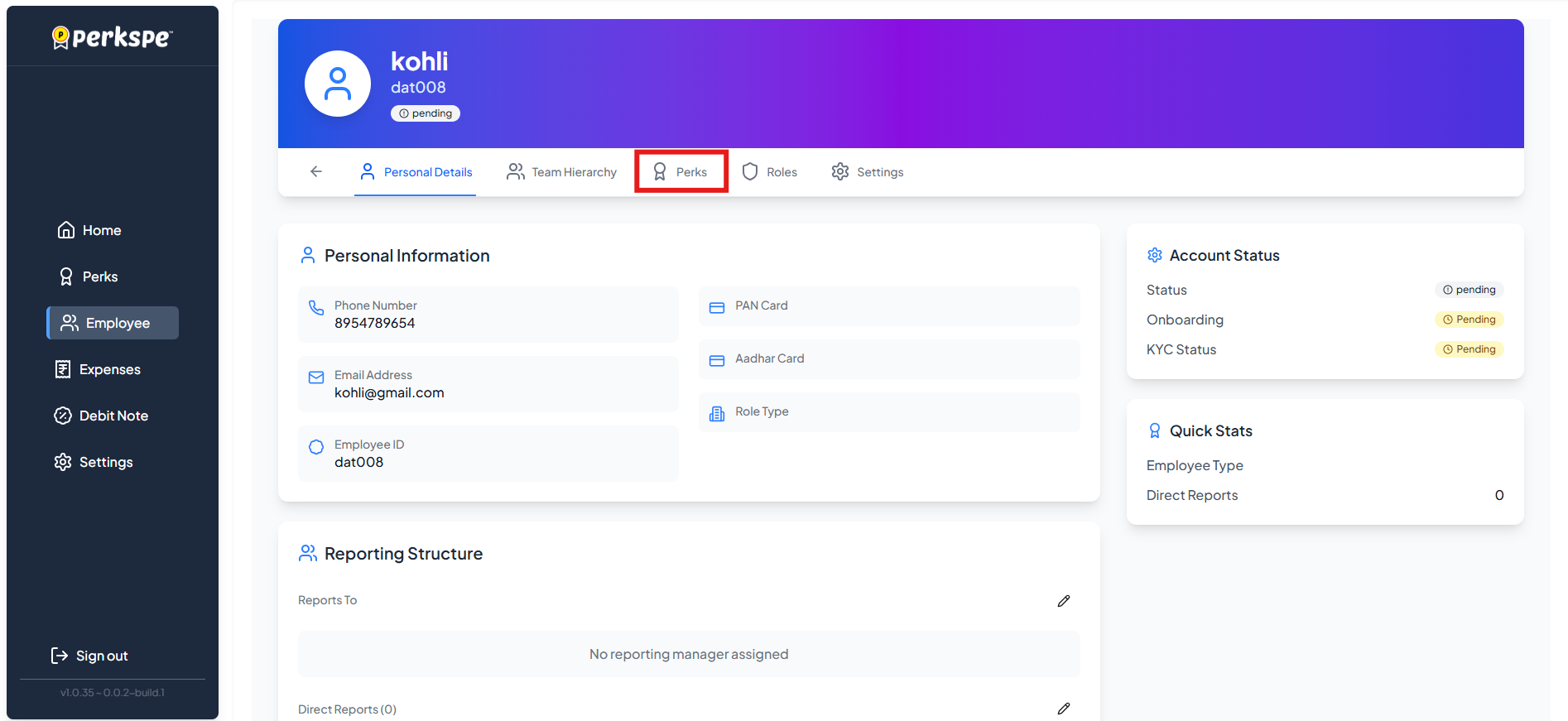Click the kohli profile avatar
Screen dimensions: 1568x721
click(x=338, y=84)
